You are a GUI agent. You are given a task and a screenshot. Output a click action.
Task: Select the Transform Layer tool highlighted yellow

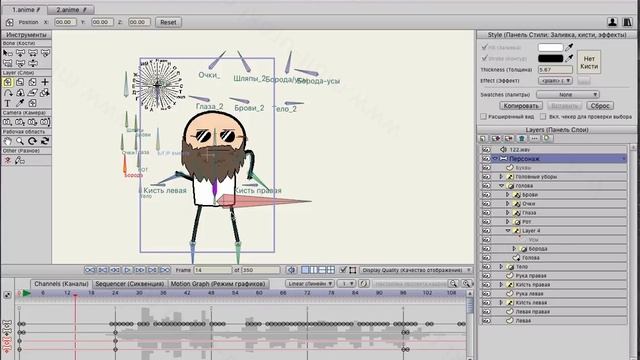point(7,82)
